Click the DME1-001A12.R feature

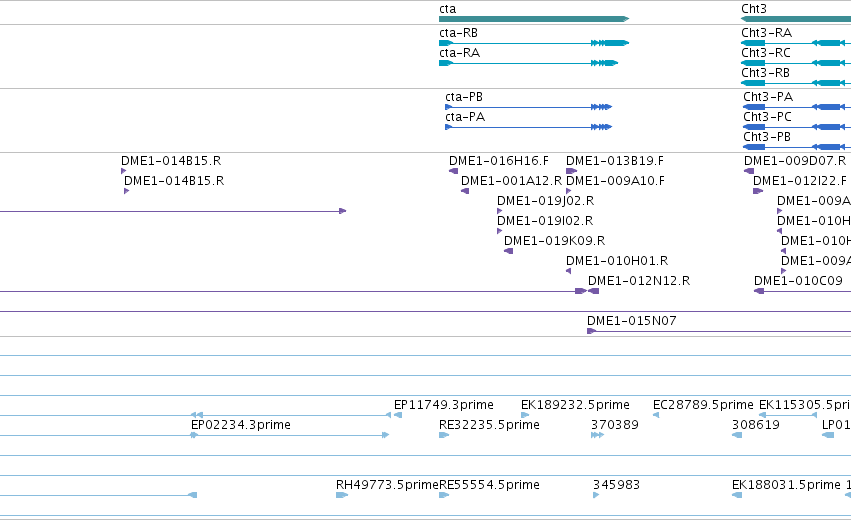click(x=511, y=181)
